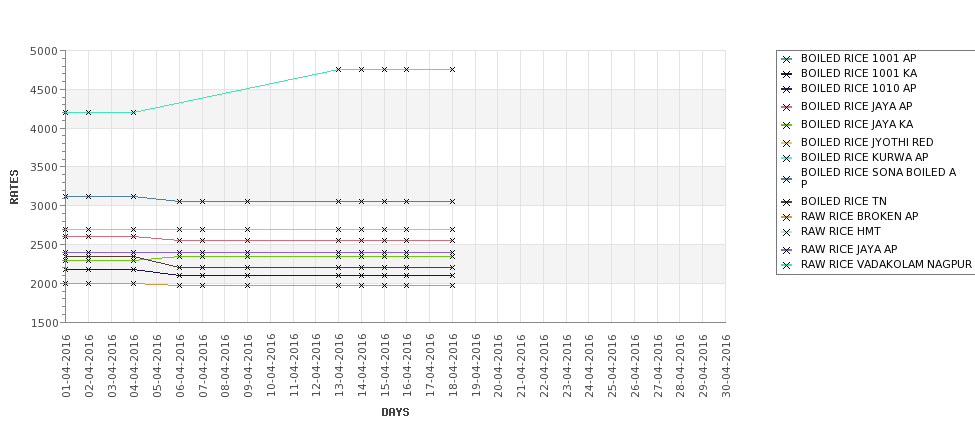
Task: Click the RATES axis title
Action: pyautogui.click(x=14, y=187)
